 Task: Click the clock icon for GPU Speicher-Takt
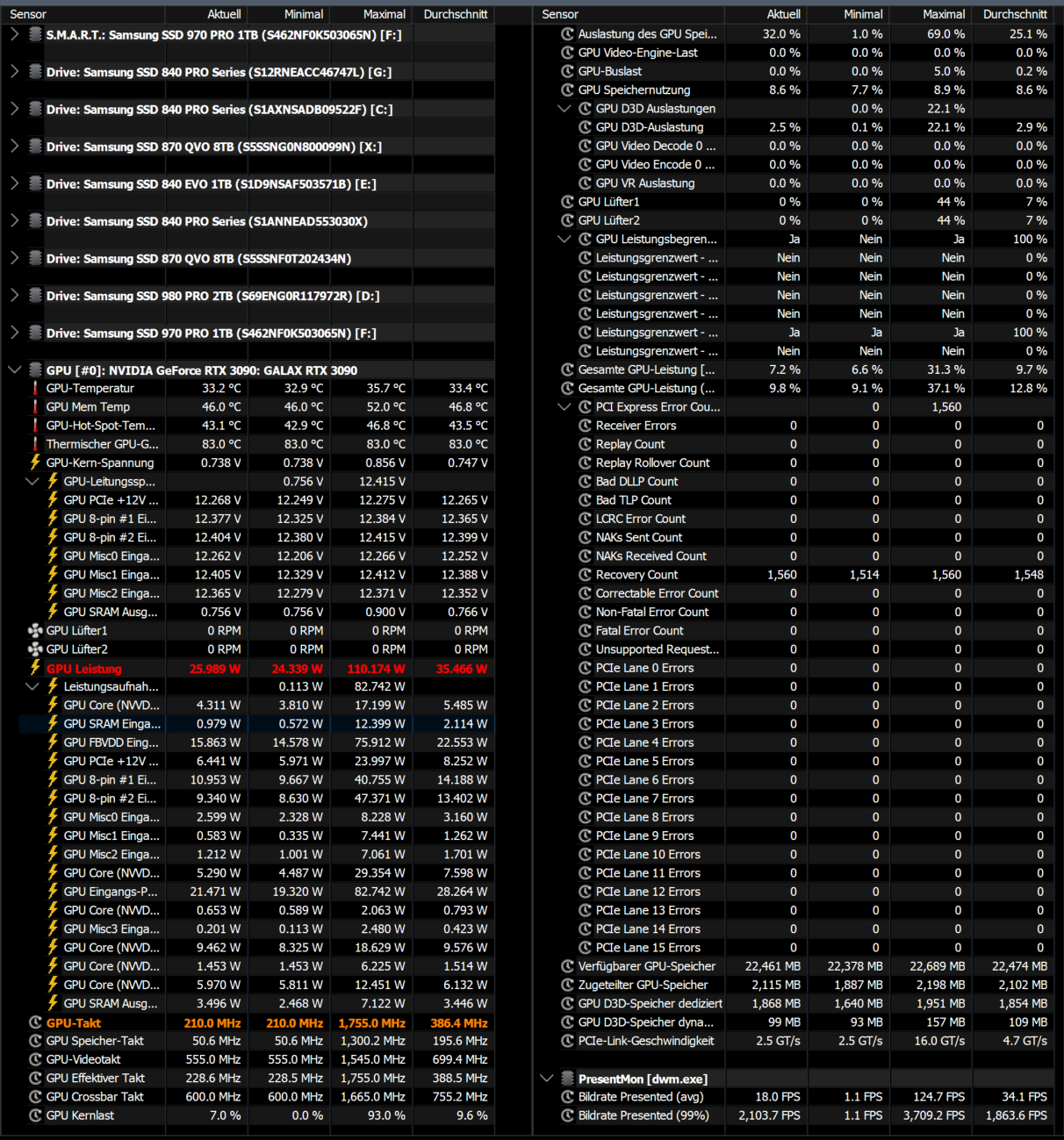pyautogui.click(x=35, y=1041)
